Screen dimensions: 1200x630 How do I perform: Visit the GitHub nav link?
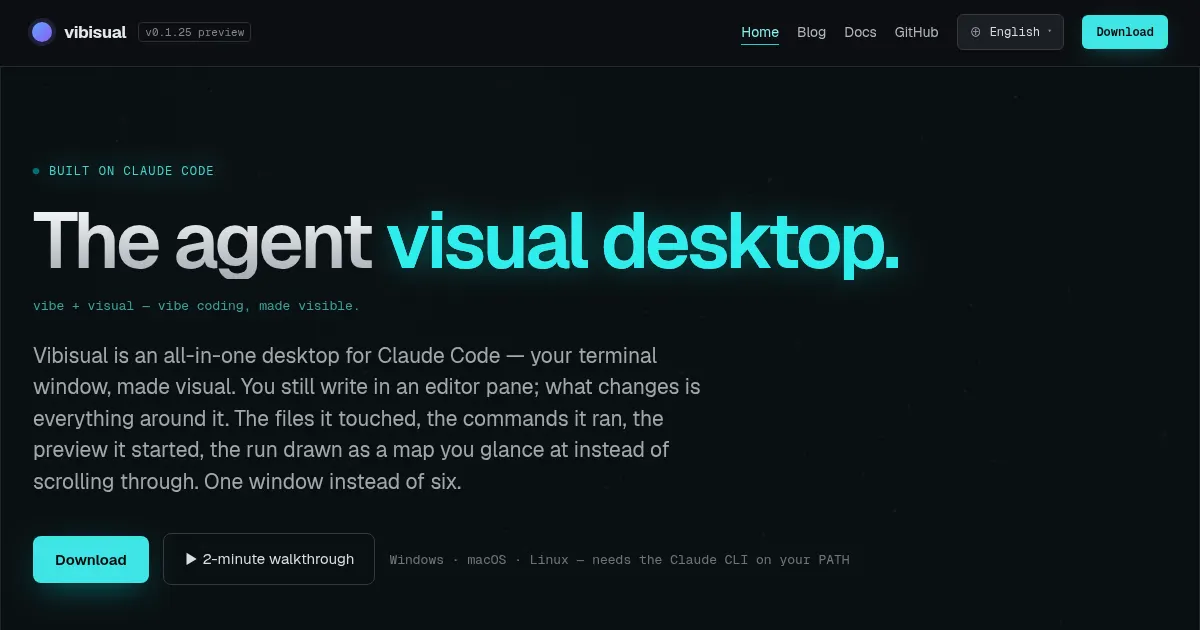click(x=916, y=32)
